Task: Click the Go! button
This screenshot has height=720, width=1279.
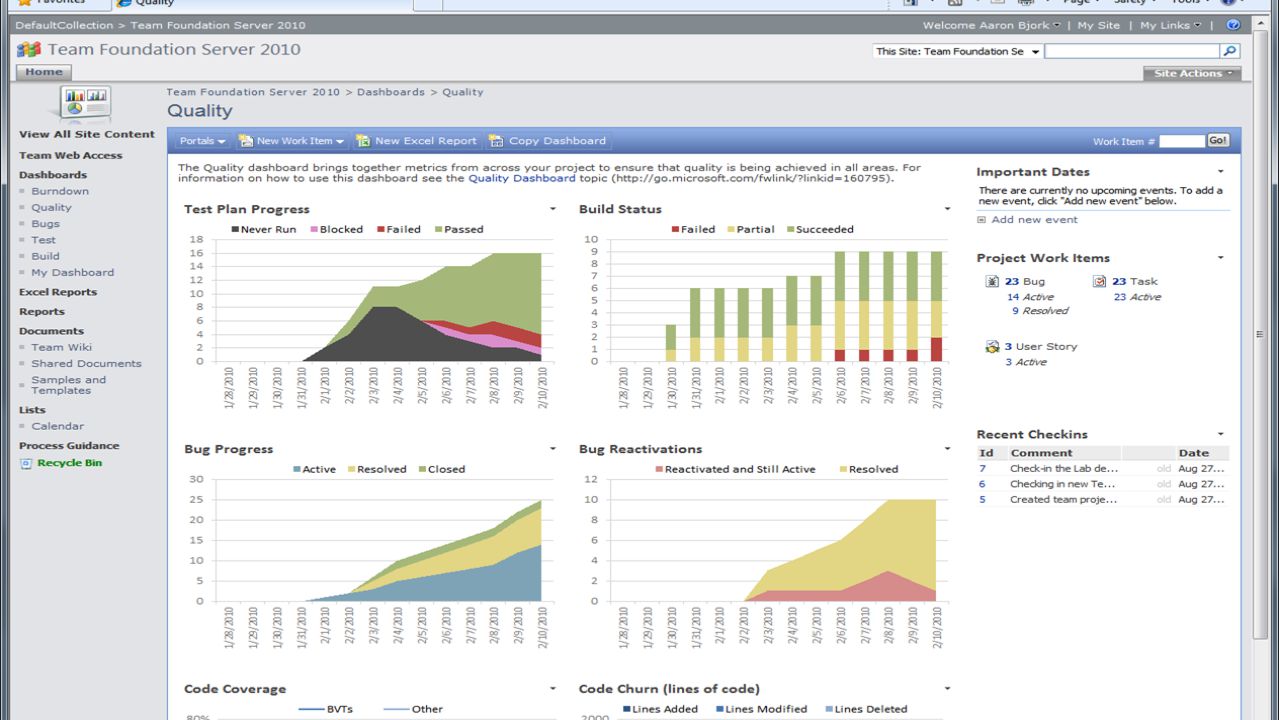Action: pos(1218,141)
